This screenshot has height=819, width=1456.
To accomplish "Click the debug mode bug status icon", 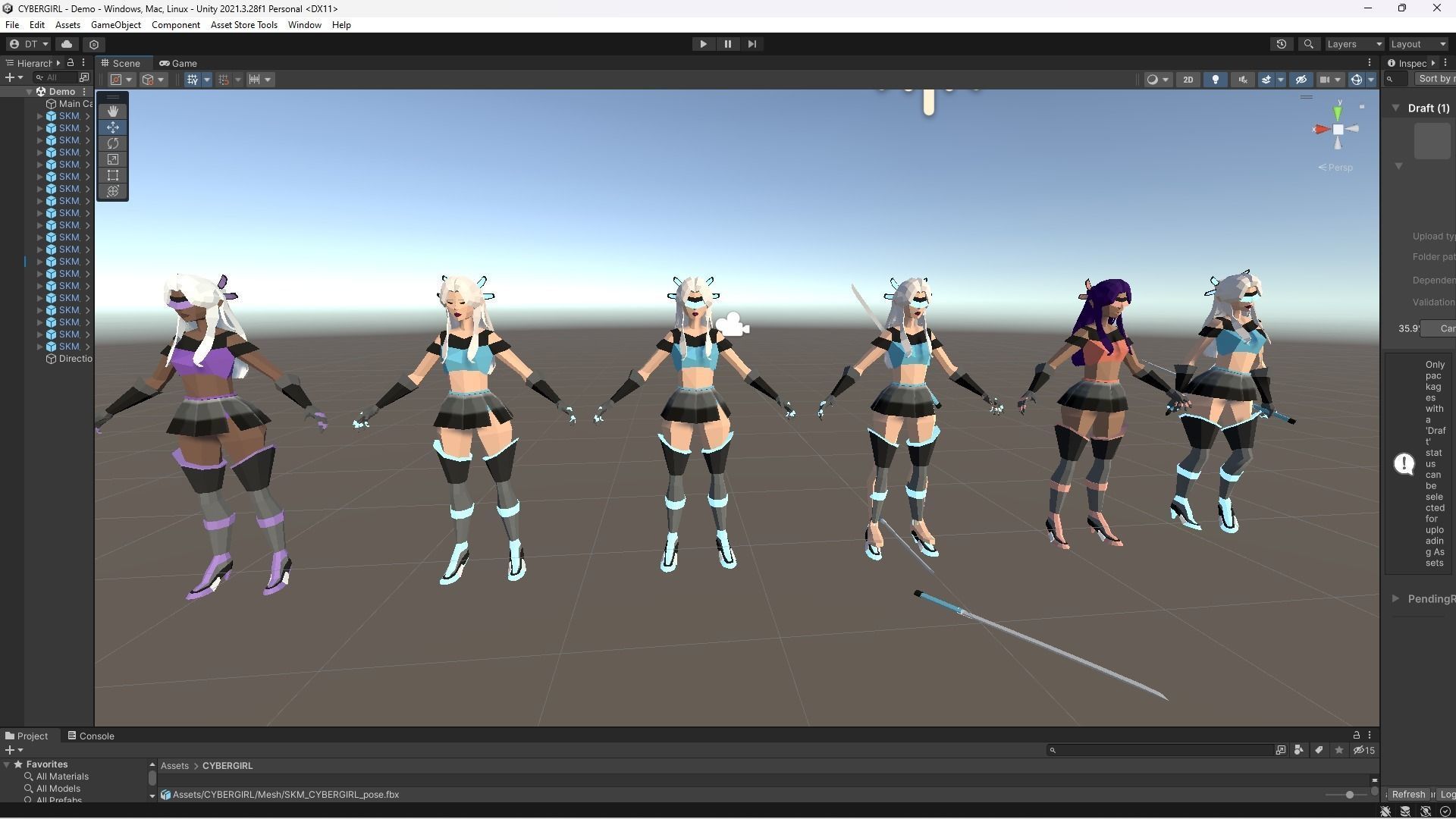I will click(x=1385, y=811).
